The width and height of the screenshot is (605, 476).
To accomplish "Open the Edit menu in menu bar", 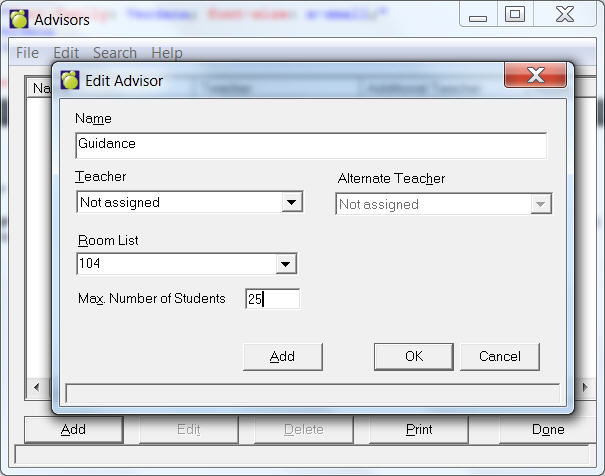I will coord(66,53).
